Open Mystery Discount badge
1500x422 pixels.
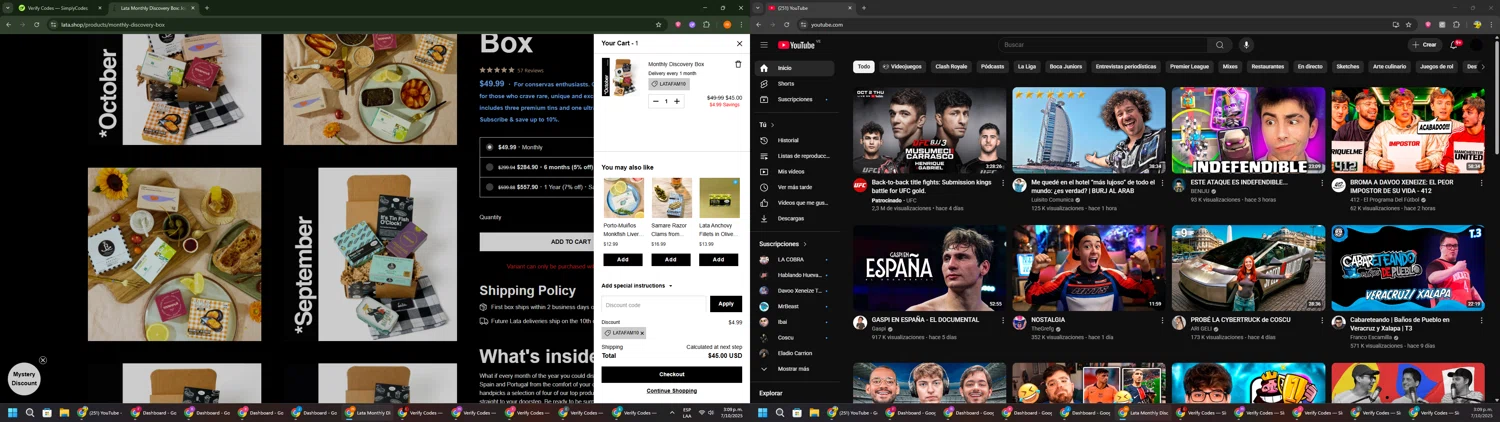[x=24, y=379]
